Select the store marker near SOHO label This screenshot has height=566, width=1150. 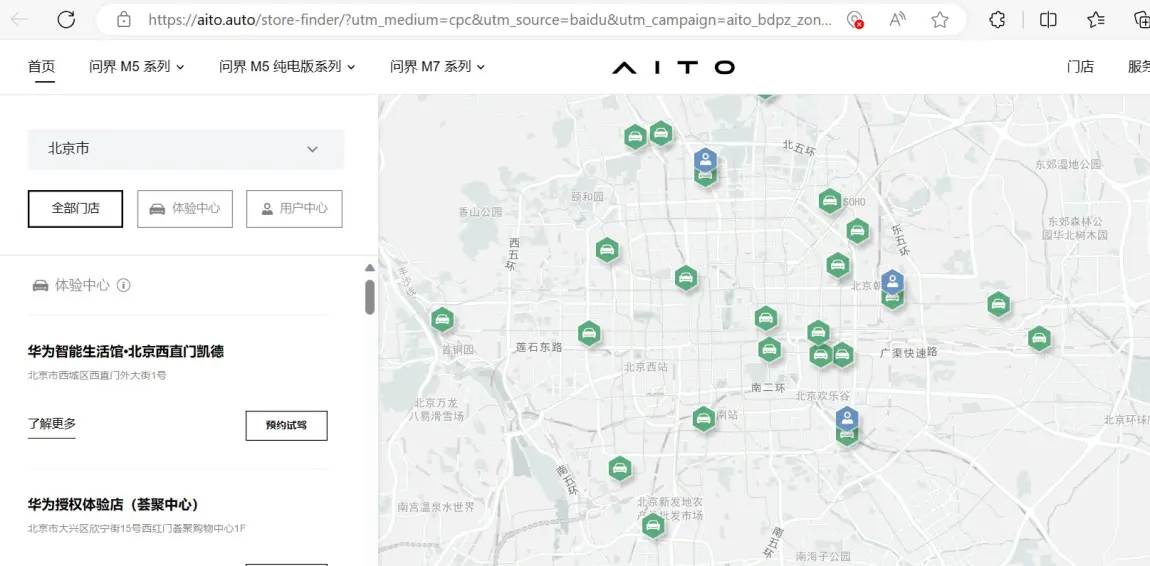[x=829, y=201]
